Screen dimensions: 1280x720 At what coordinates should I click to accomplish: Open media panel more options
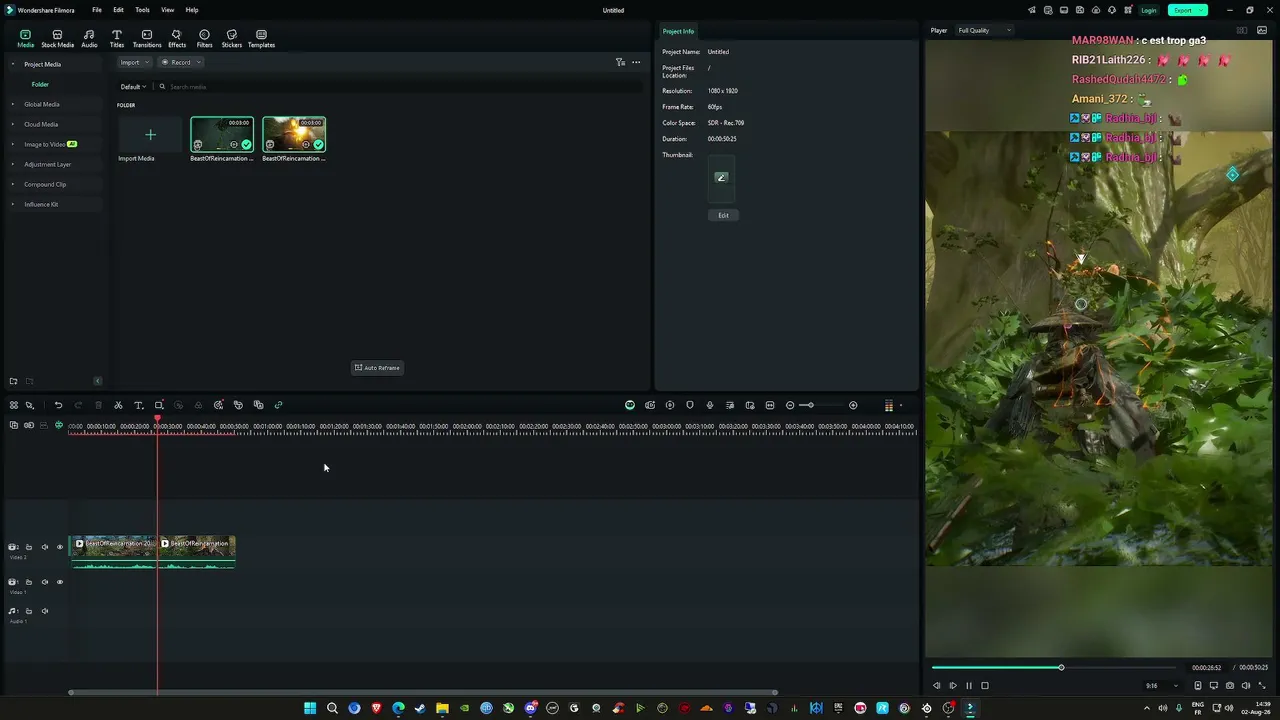point(636,62)
